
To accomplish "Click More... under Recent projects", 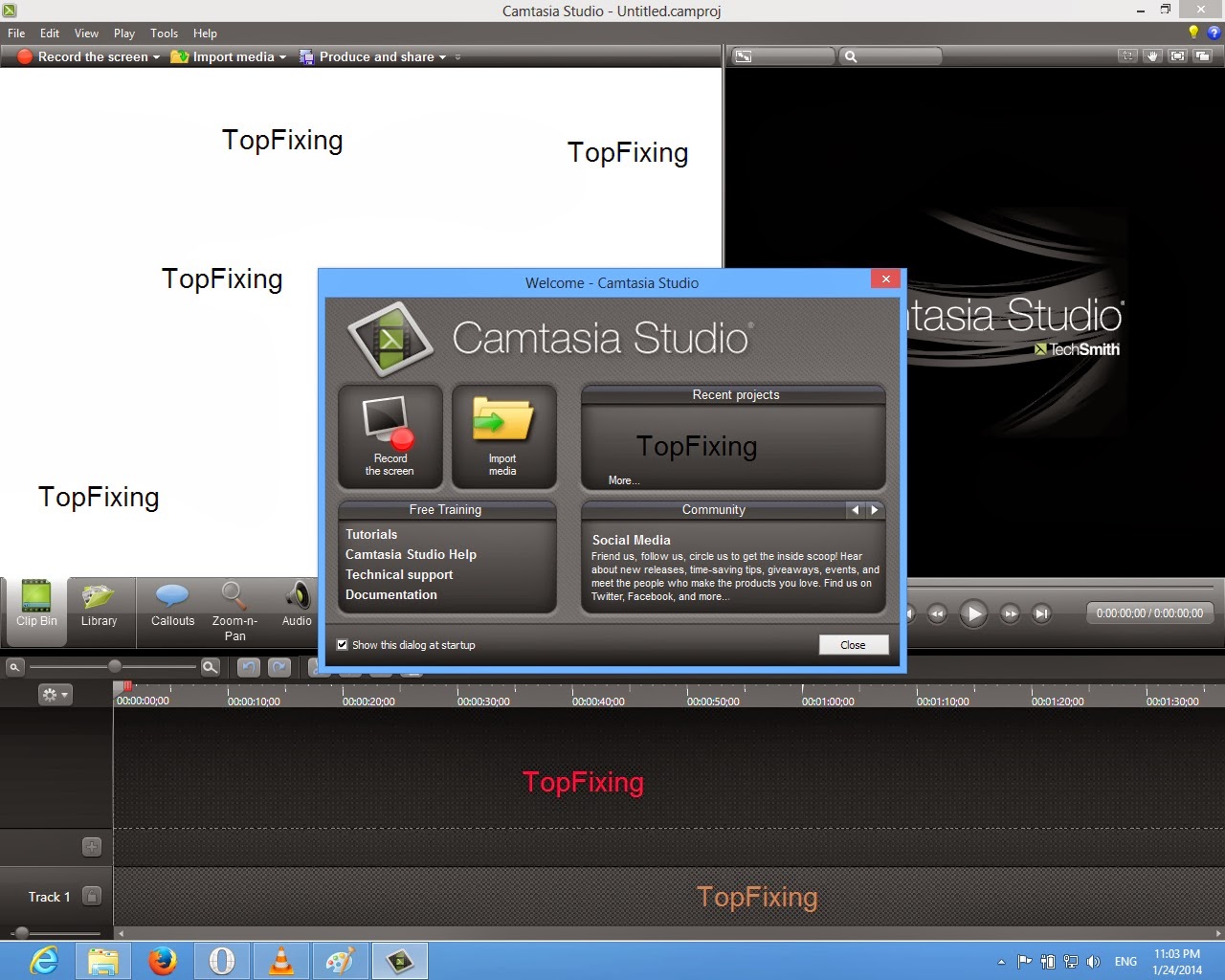I will coord(624,480).
